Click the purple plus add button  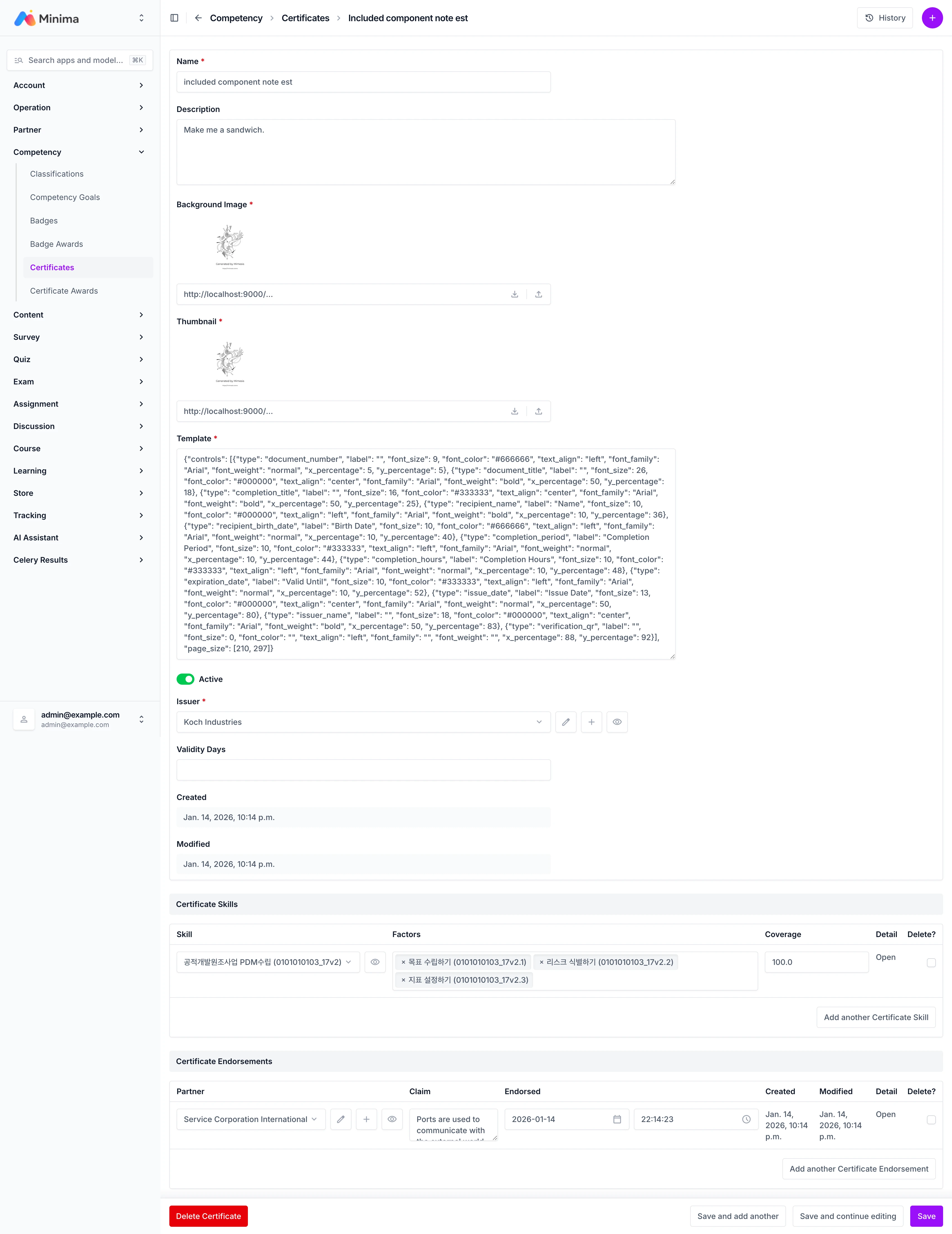[932, 18]
